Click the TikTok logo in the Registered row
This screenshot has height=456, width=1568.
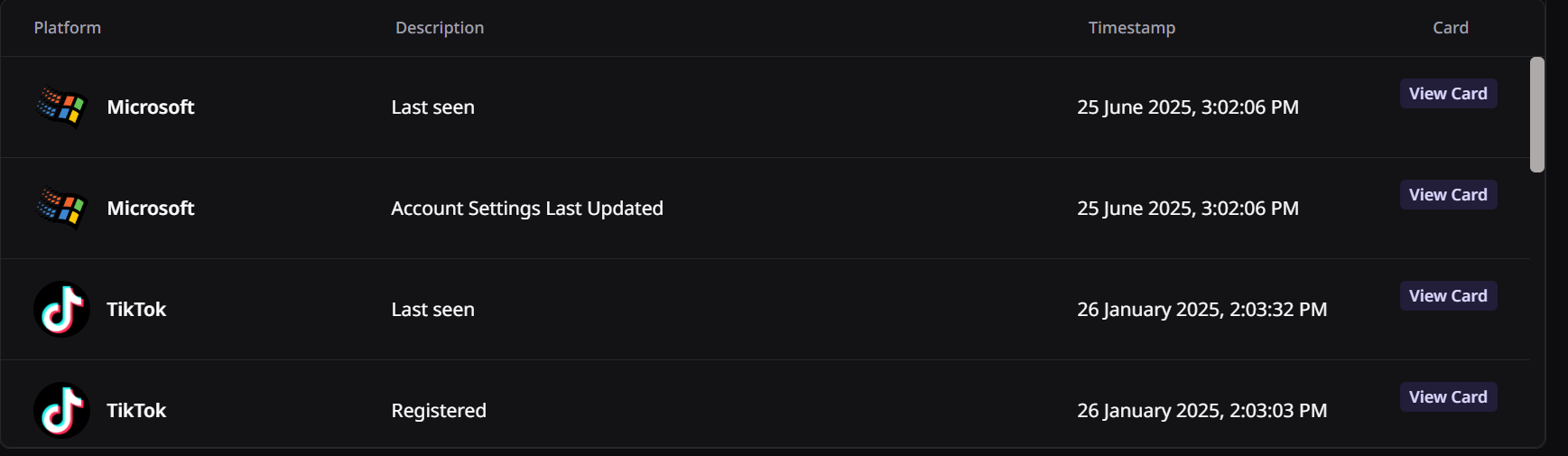(61, 411)
